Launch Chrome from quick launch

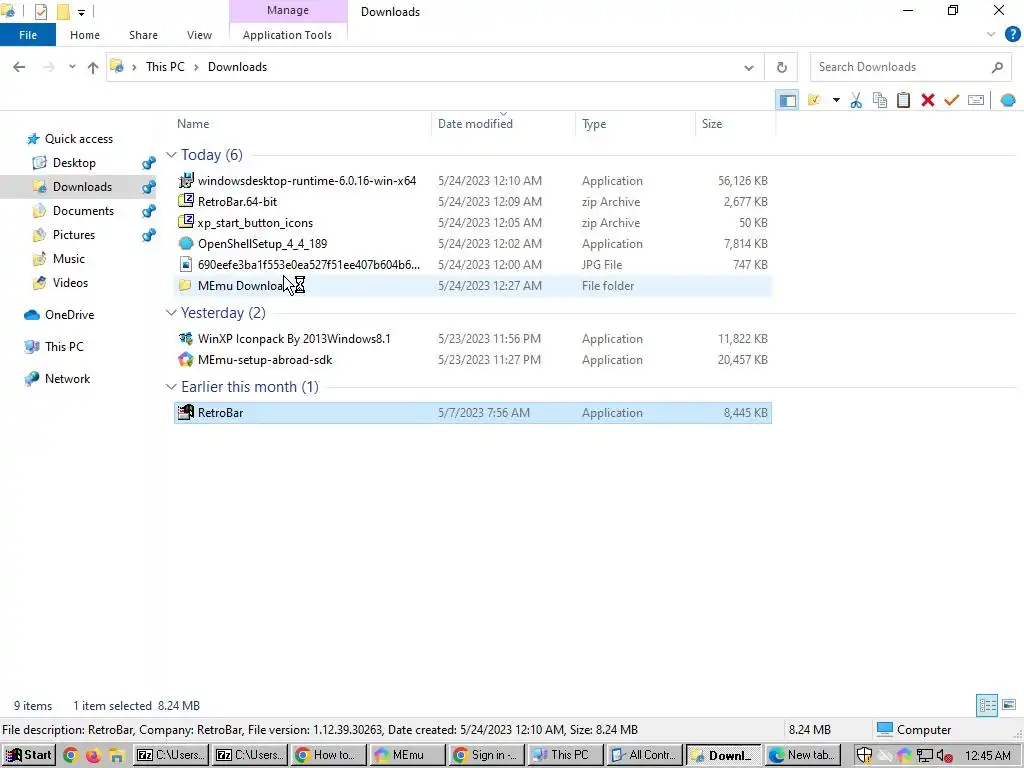tap(70, 756)
